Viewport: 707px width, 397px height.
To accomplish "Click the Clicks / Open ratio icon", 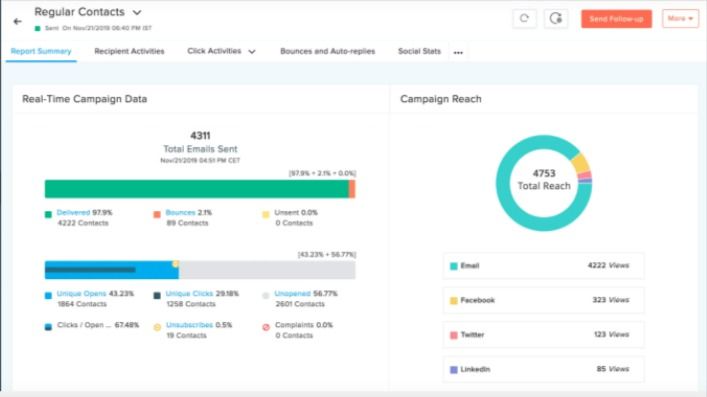I will (x=48, y=327).
